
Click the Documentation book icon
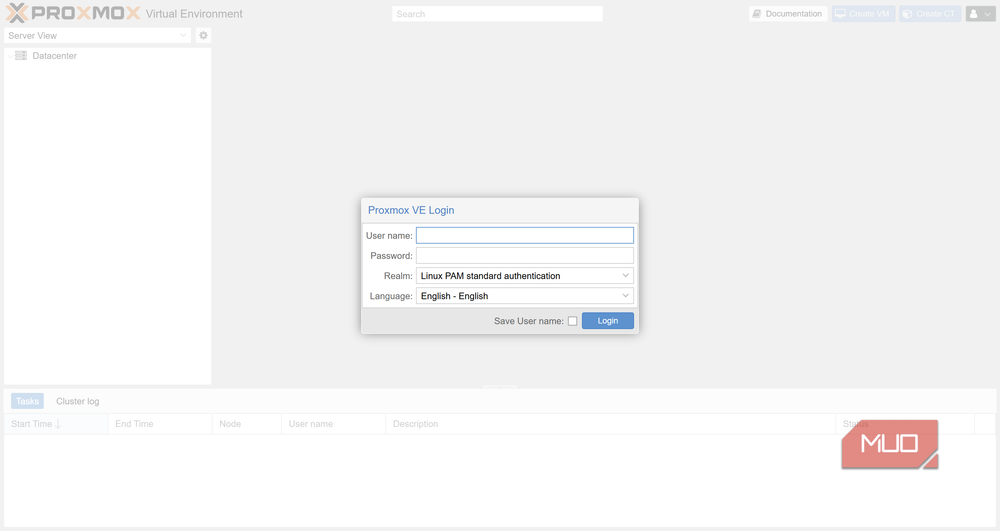(756, 13)
